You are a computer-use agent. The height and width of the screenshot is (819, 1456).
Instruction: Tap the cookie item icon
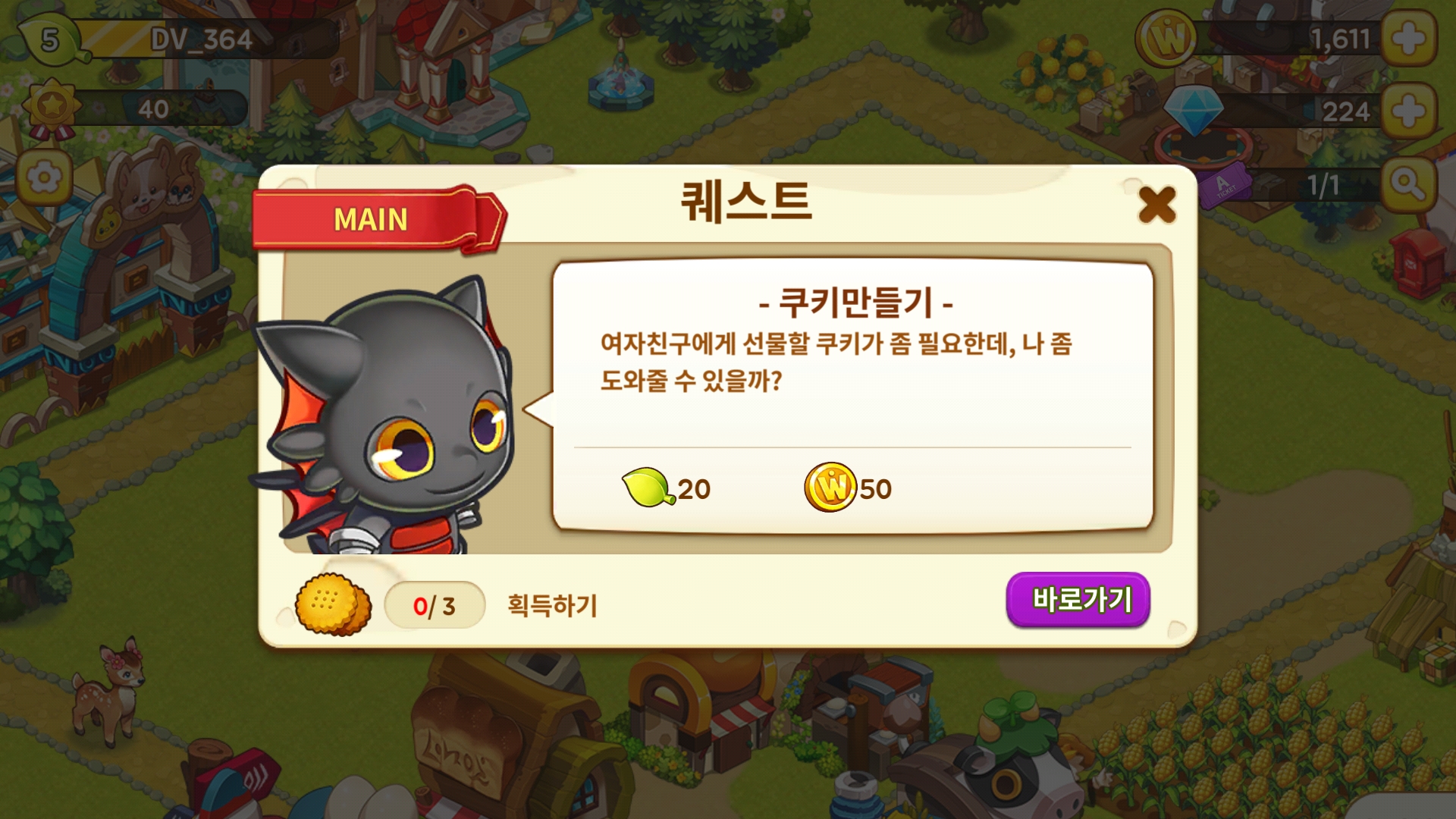[333, 604]
